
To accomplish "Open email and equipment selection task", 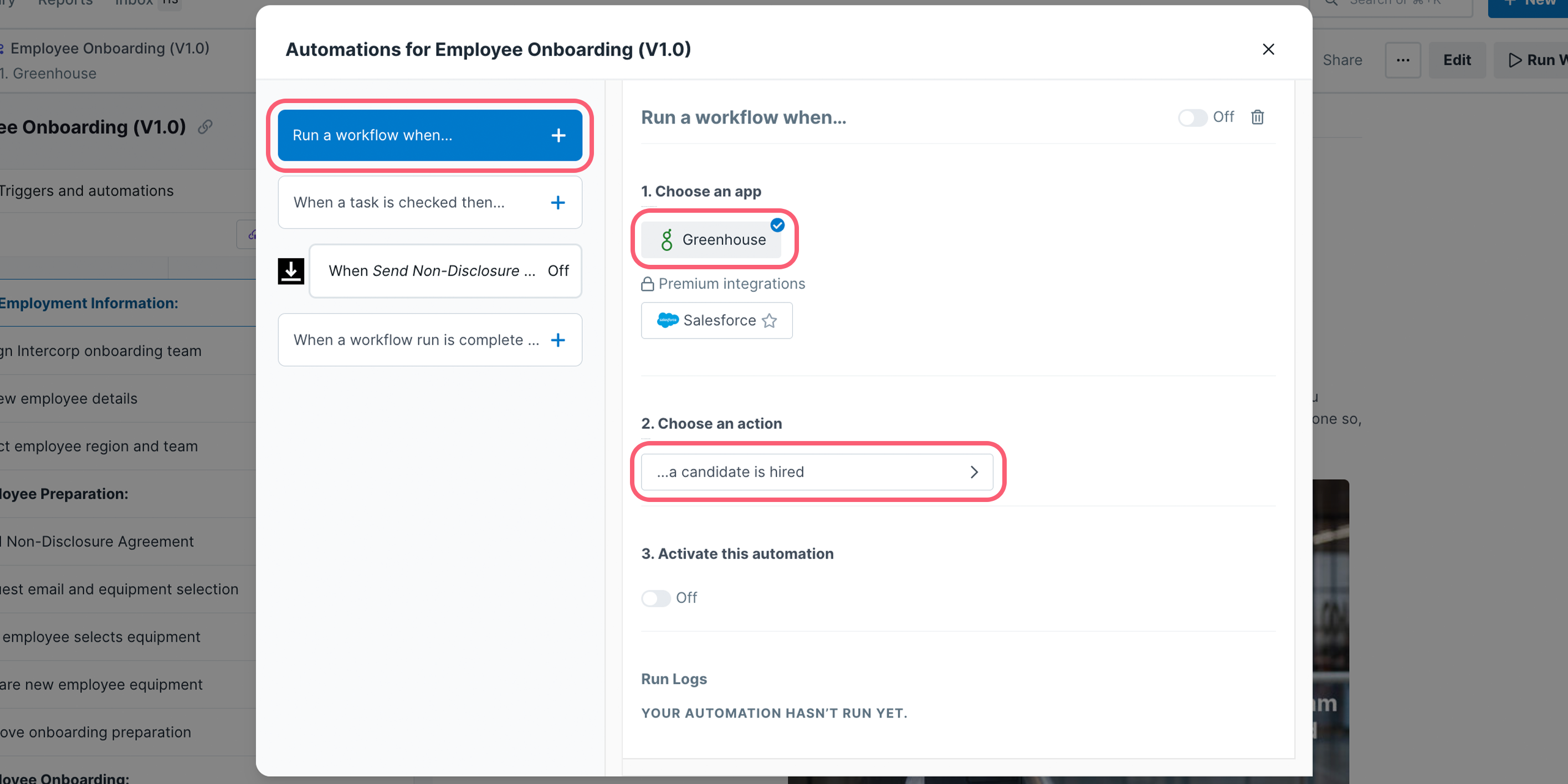I will (x=119, y=589).
